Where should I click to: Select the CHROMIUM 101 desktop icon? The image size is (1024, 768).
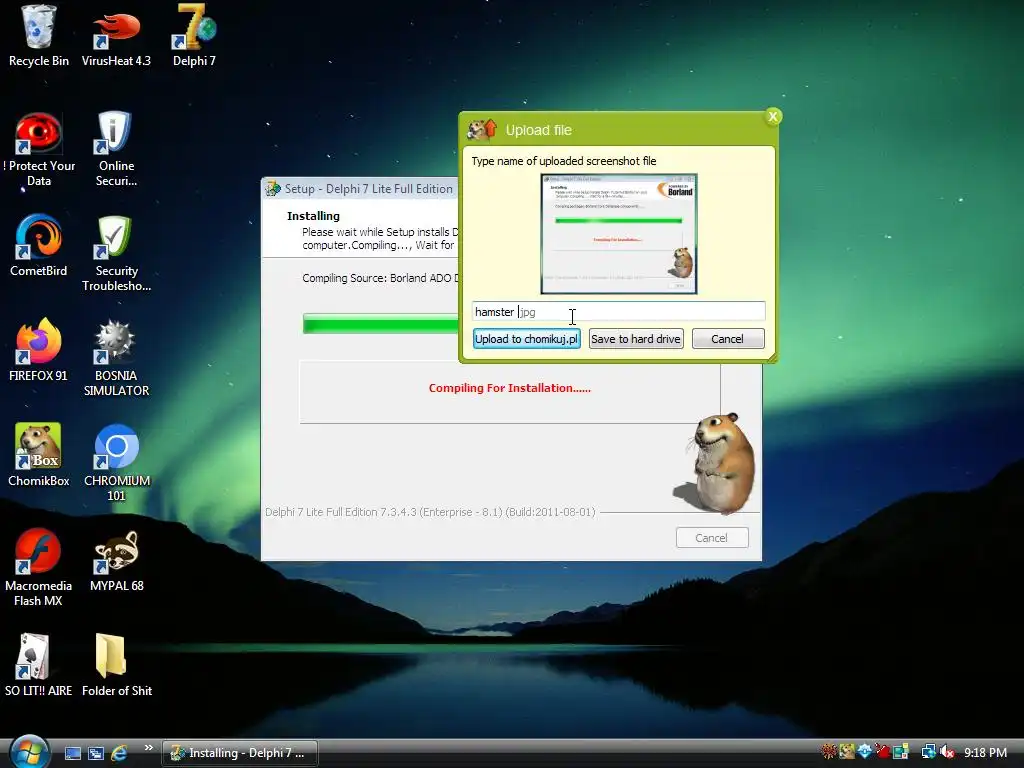pyautogui.click(x=116, y=463)
